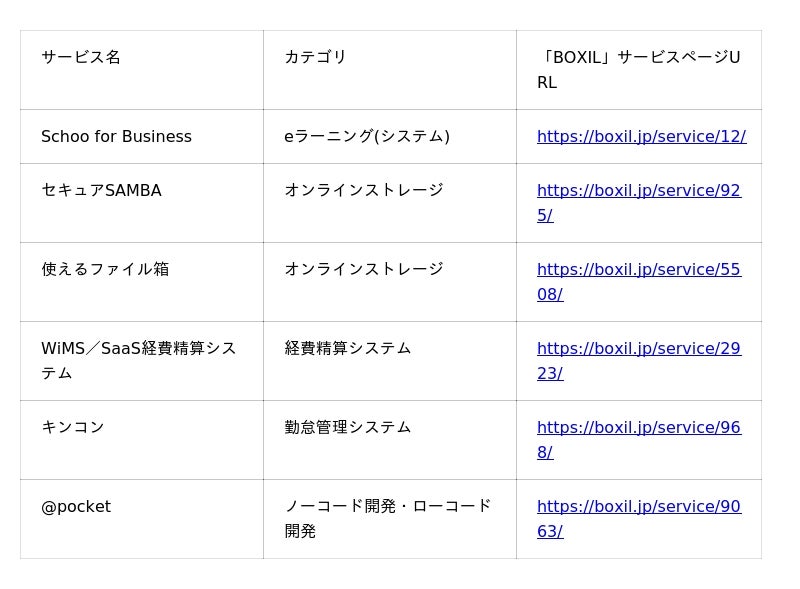The image size is (800, 589).
Task: Click オンラインストレージ category beside セキュアSAMBA
Action: [x=363, y=191]
